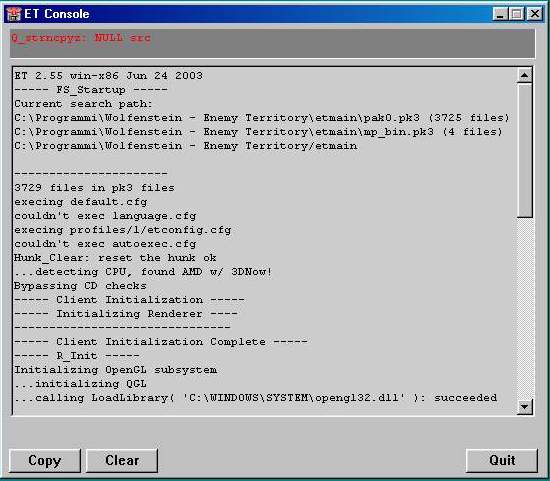Screen dimensions: 550x481
Task: Click "couldn't exec autoexec.cfg" line
Action: (x=105, y=244)
